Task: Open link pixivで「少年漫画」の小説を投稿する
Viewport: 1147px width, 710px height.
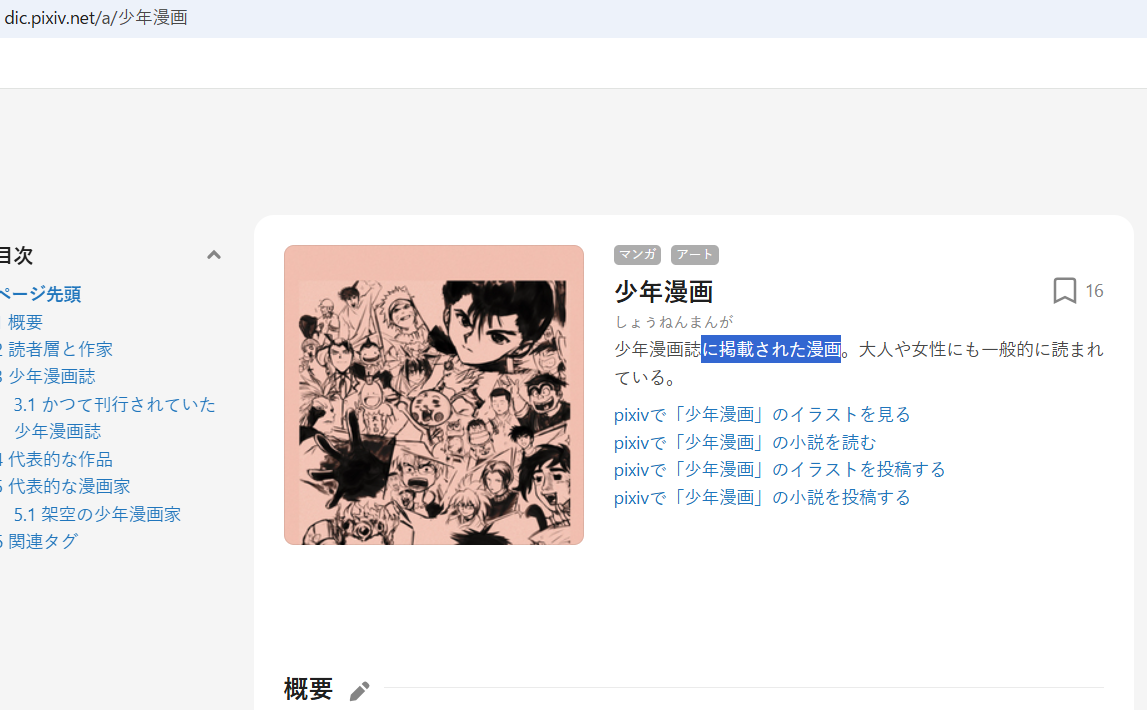Action: pos(761,497)
